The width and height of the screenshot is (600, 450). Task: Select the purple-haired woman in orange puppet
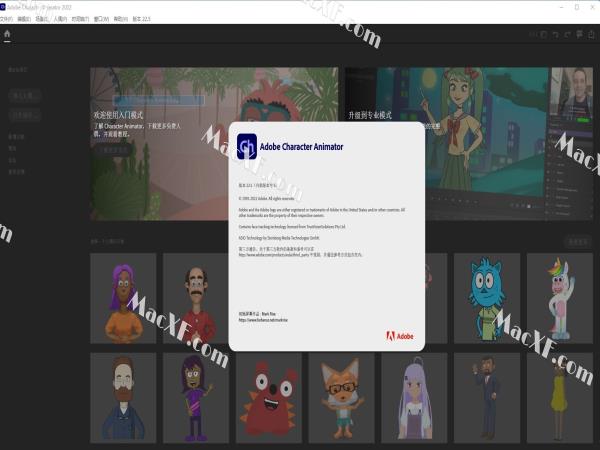[x=123, y=298]
